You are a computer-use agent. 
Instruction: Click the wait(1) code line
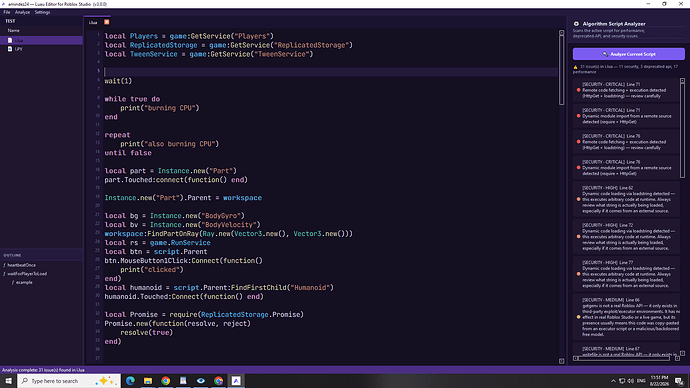click(x=118, y=81)
